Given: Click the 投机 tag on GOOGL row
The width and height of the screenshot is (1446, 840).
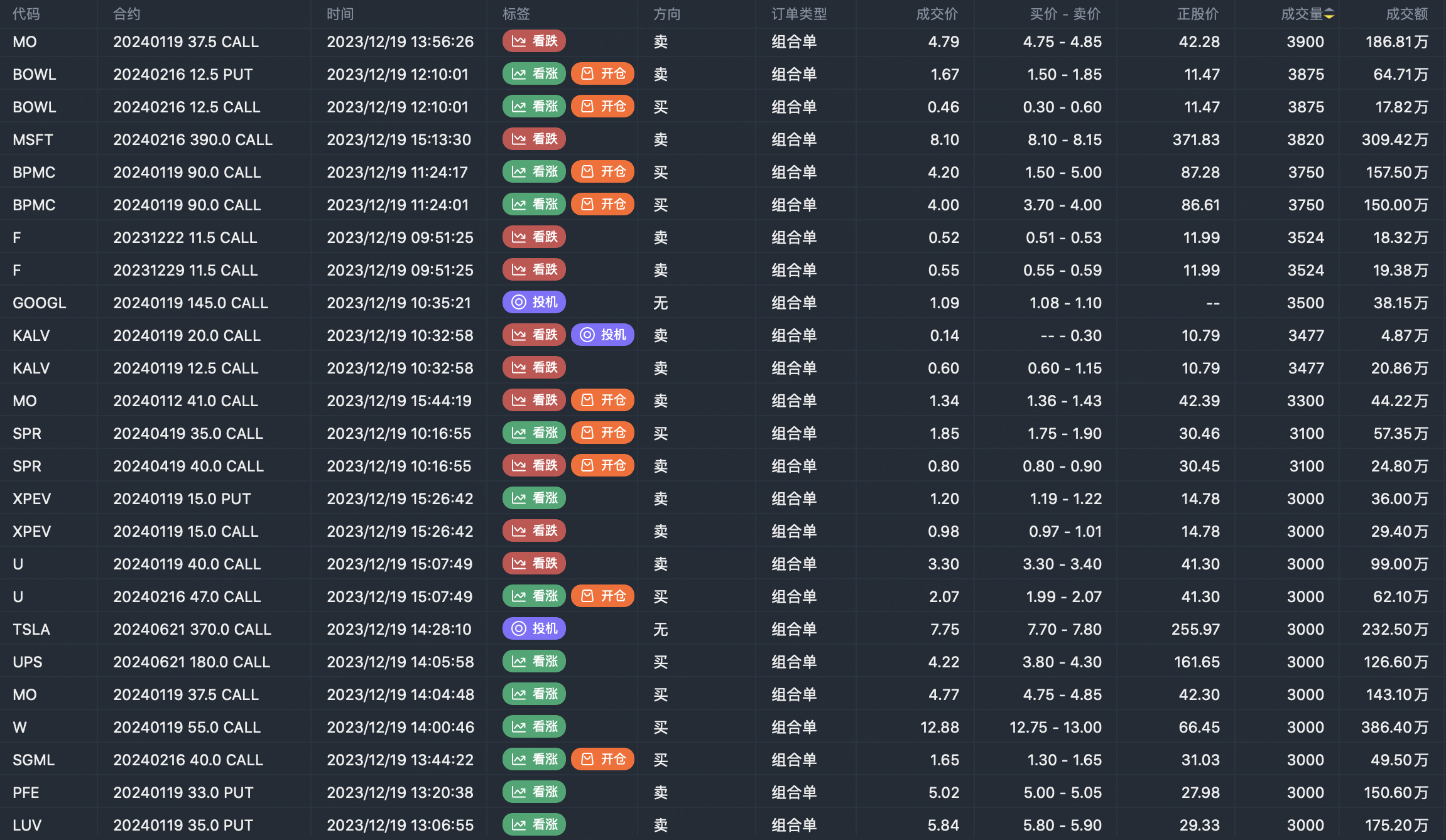Looking at the screenshot, I should click(x=534, y=303).
